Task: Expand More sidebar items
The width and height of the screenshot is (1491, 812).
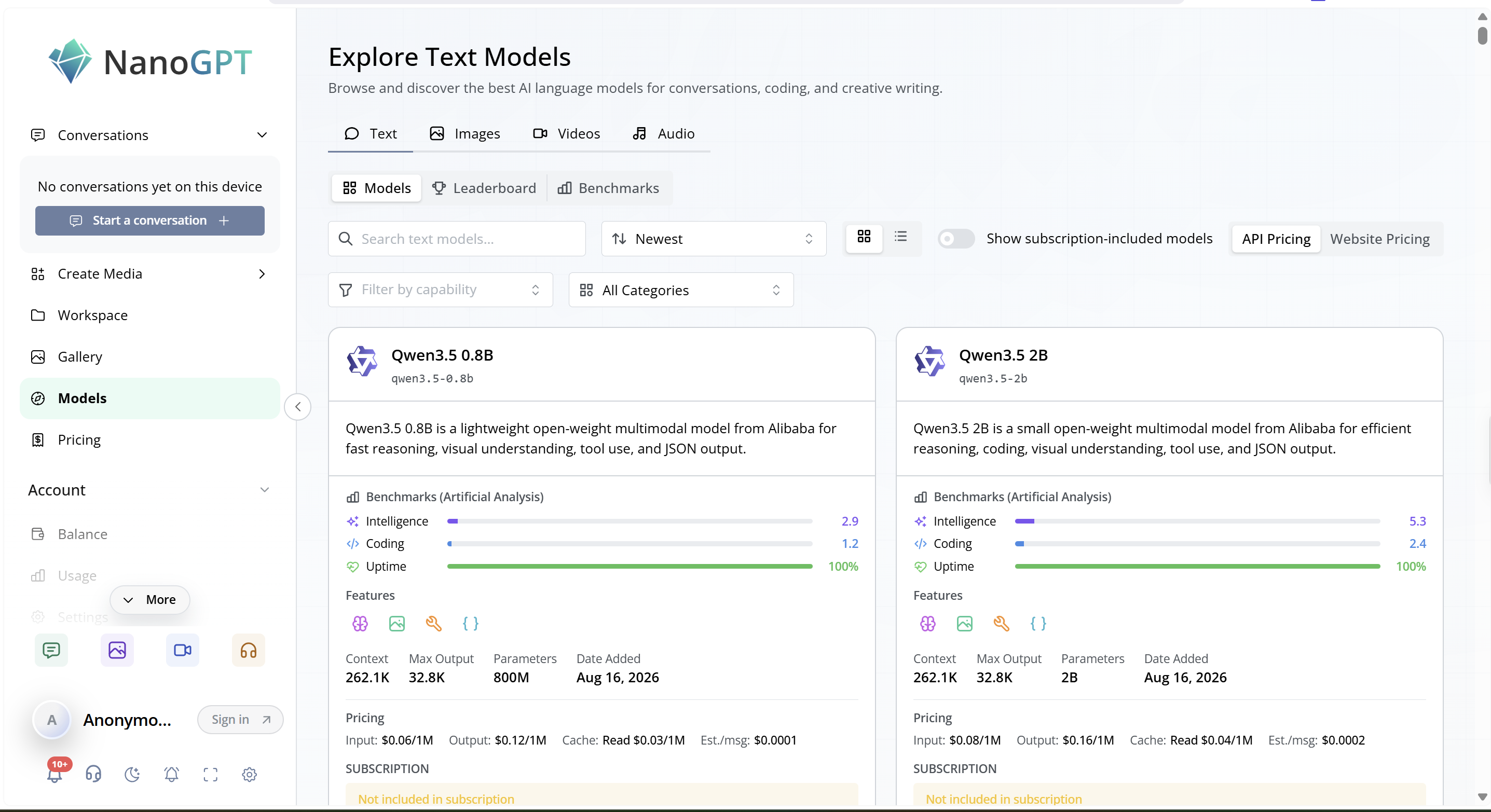Action: point(150,600)
